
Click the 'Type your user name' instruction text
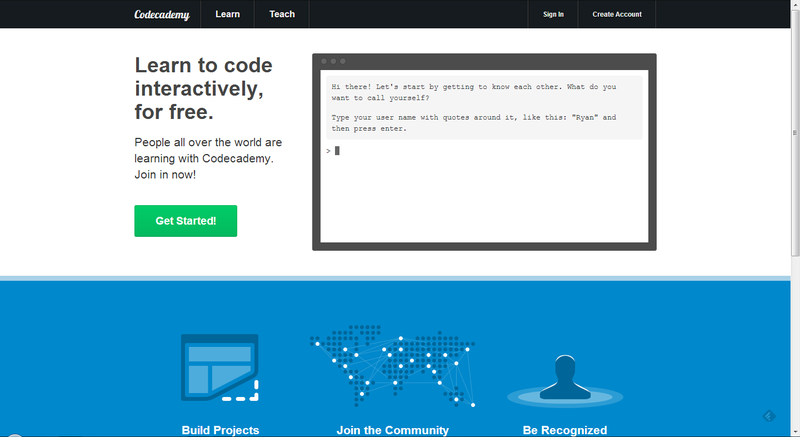coord(474,123)
